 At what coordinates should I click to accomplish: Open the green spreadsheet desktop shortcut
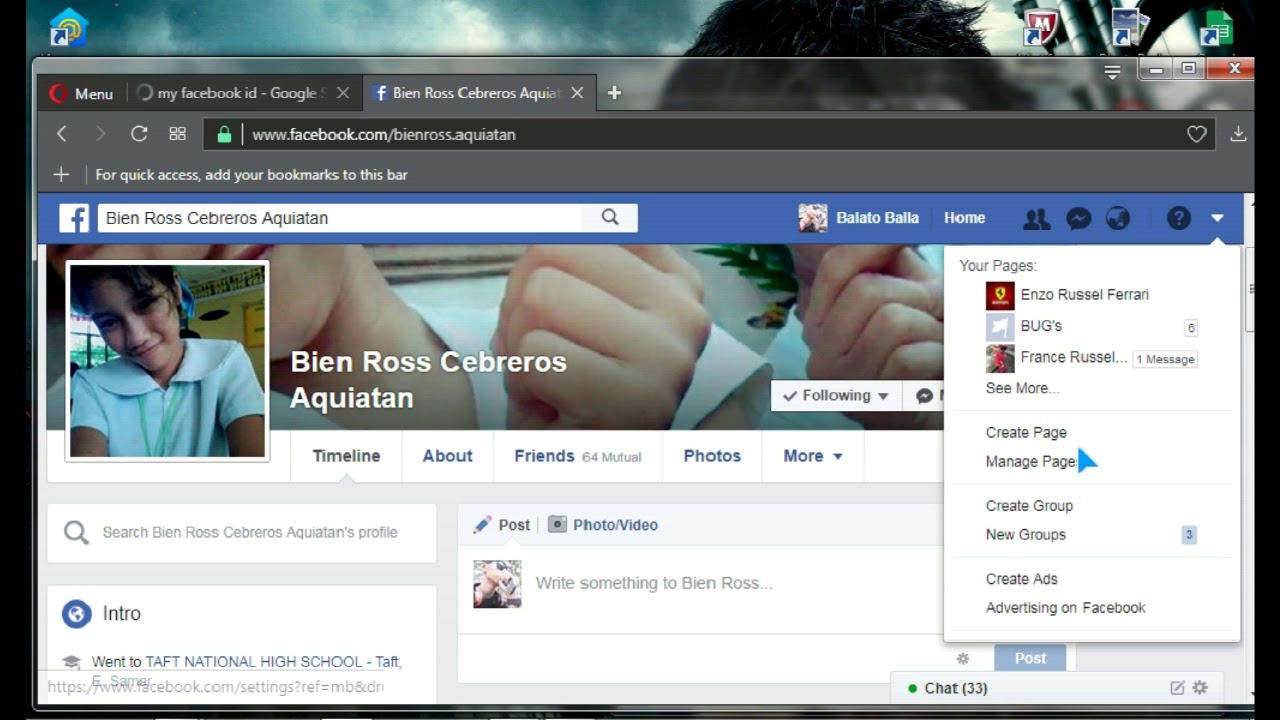click(1217, 27)
